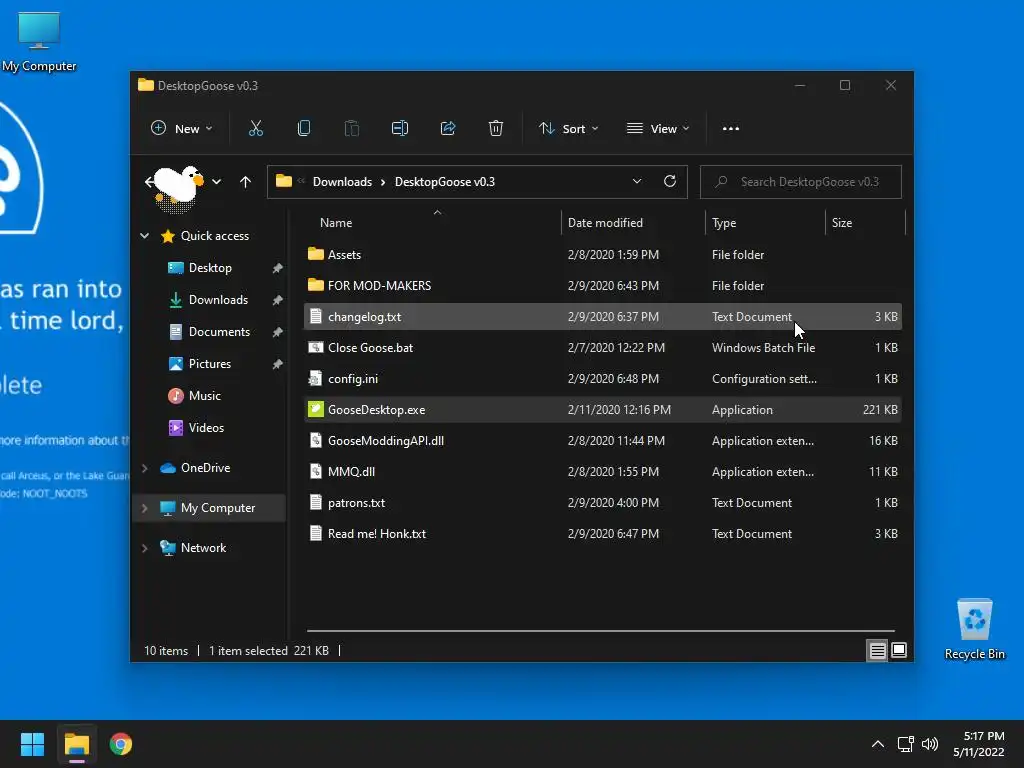This screenshot has height=768, width=1024.
Task: Open Recycle Bin on the desktop
Action: pos(974,628)
